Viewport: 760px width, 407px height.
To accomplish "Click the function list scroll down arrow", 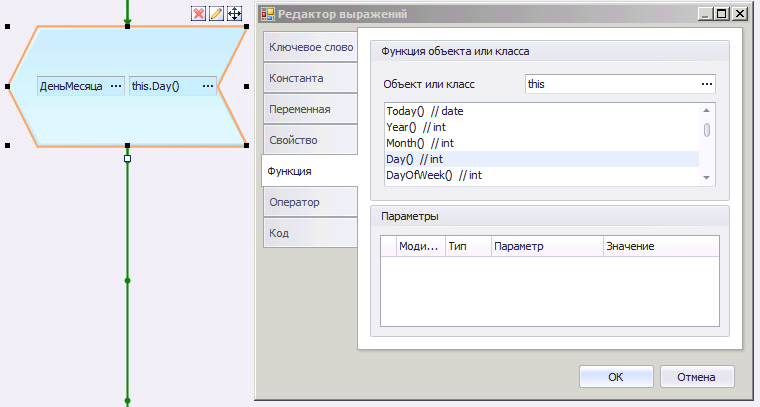I will [x=707, y=178].
